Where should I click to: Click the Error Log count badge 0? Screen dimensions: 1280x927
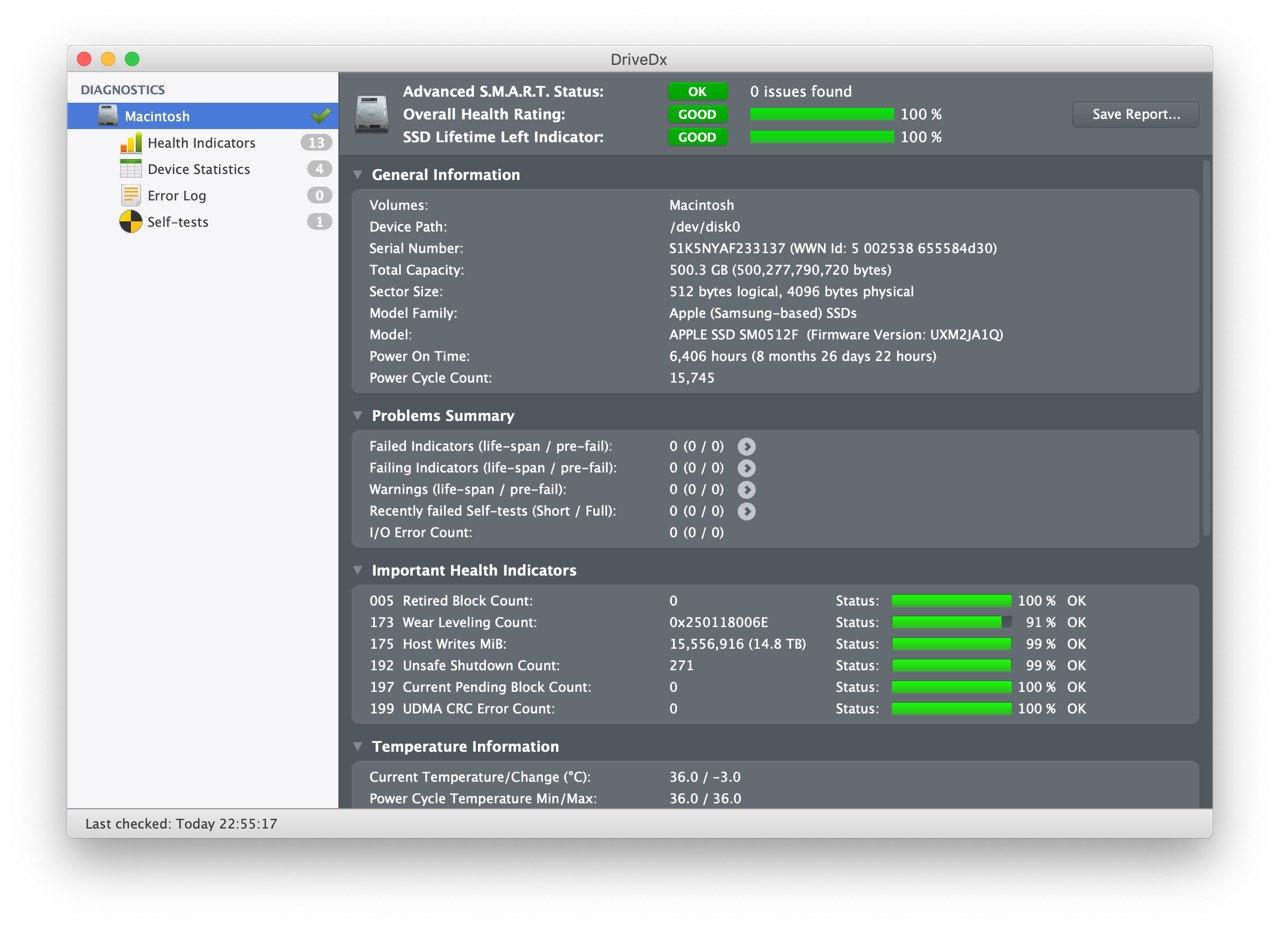(x=319, y=195)
